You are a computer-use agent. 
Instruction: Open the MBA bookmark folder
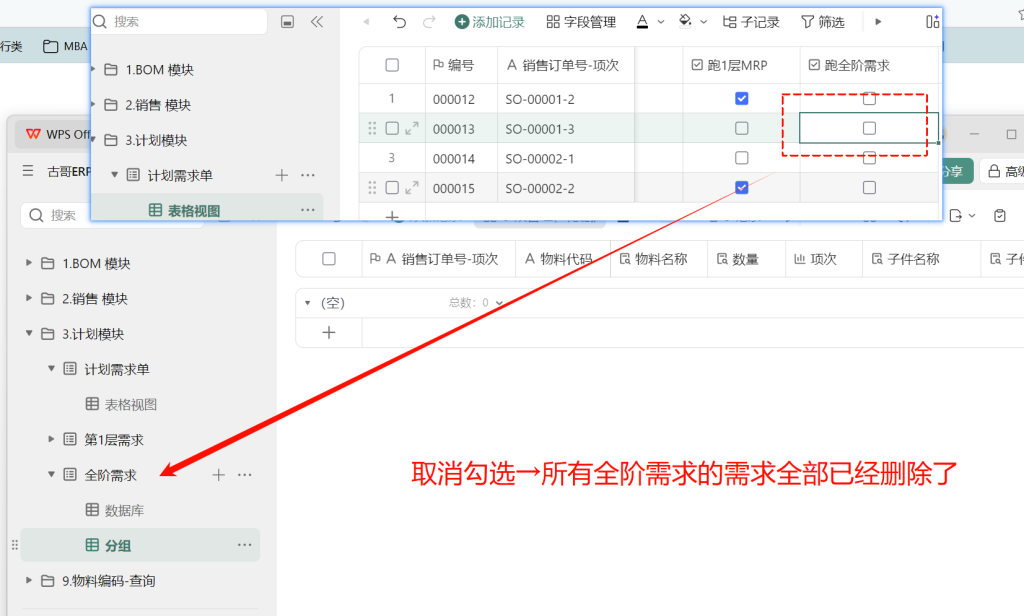[65, 46]
